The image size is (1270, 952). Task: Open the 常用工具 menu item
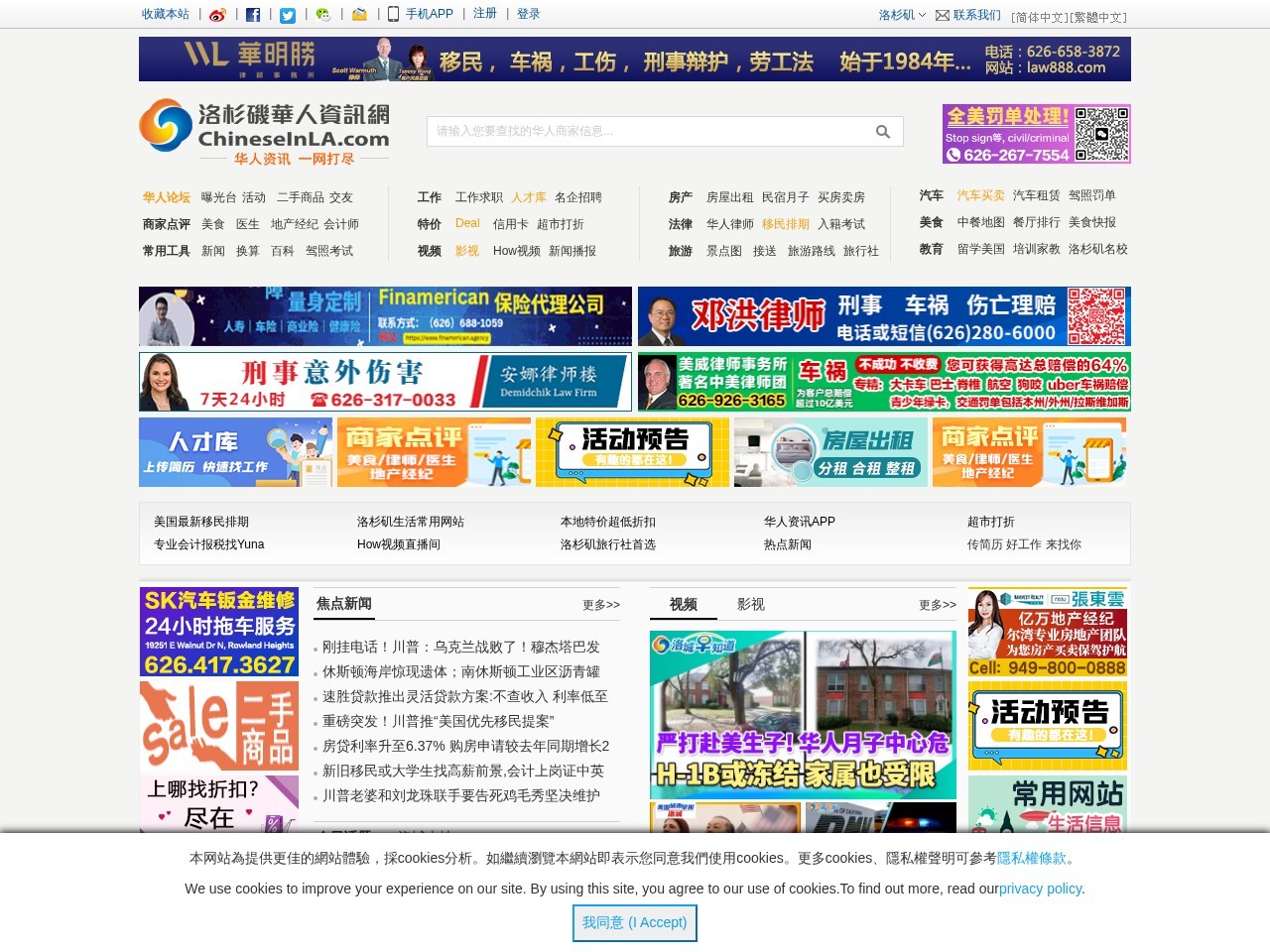[167, 251]
